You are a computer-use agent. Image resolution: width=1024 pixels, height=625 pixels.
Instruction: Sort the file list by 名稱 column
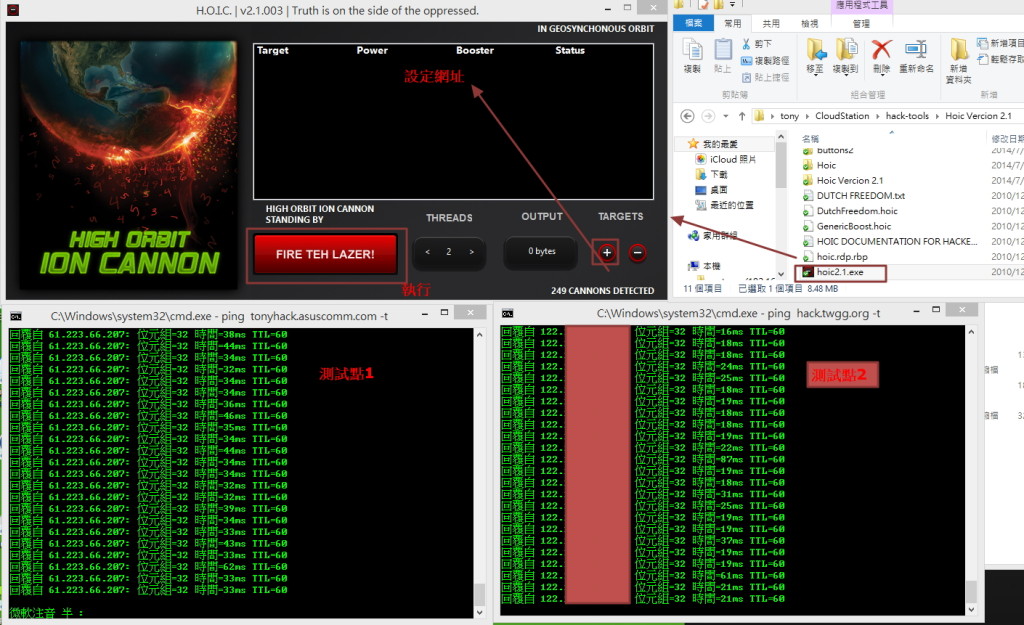[810, 138]
